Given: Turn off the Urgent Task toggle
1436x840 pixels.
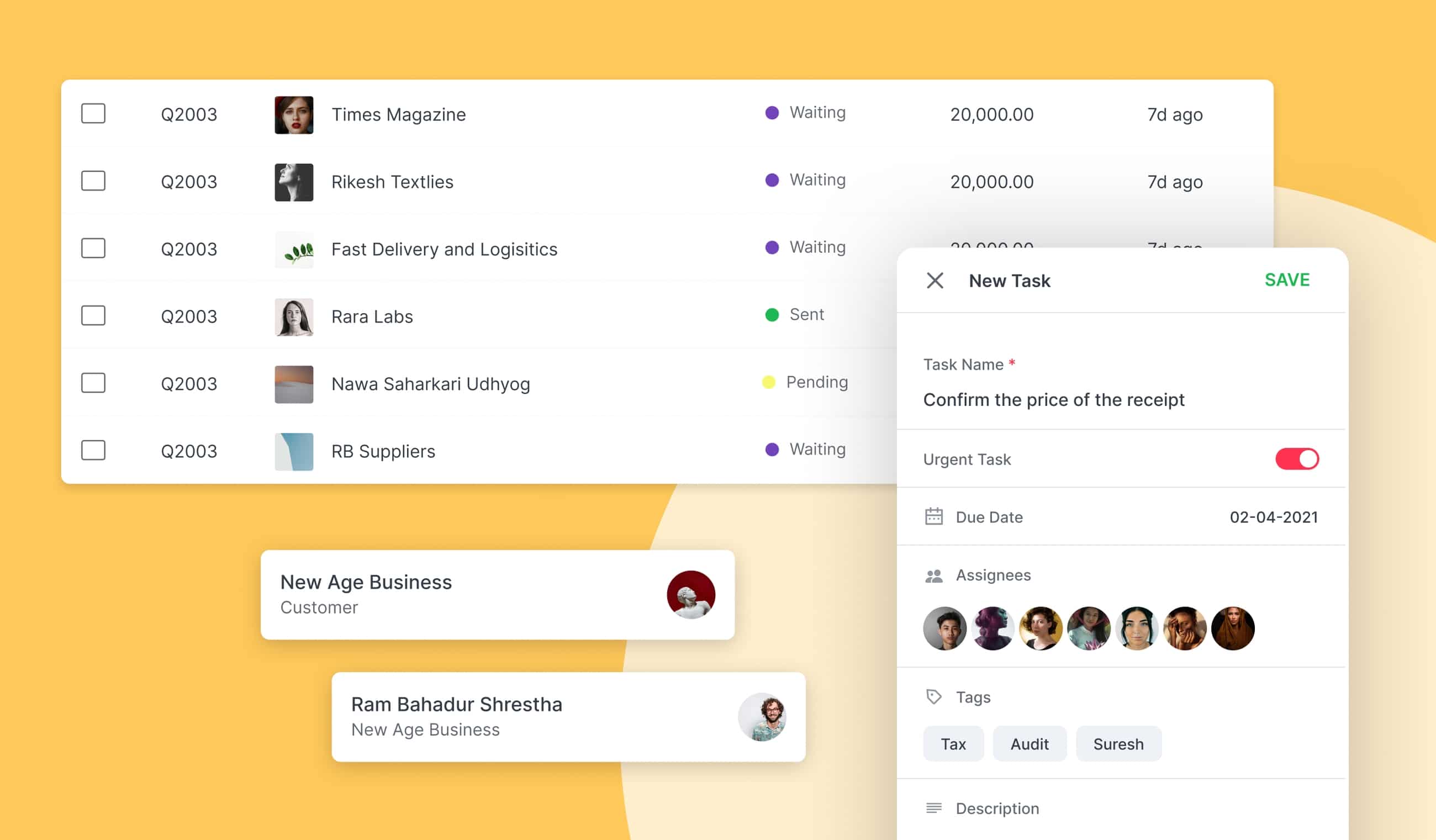Looking at the screenshot, I should (x=1296, y=459).
